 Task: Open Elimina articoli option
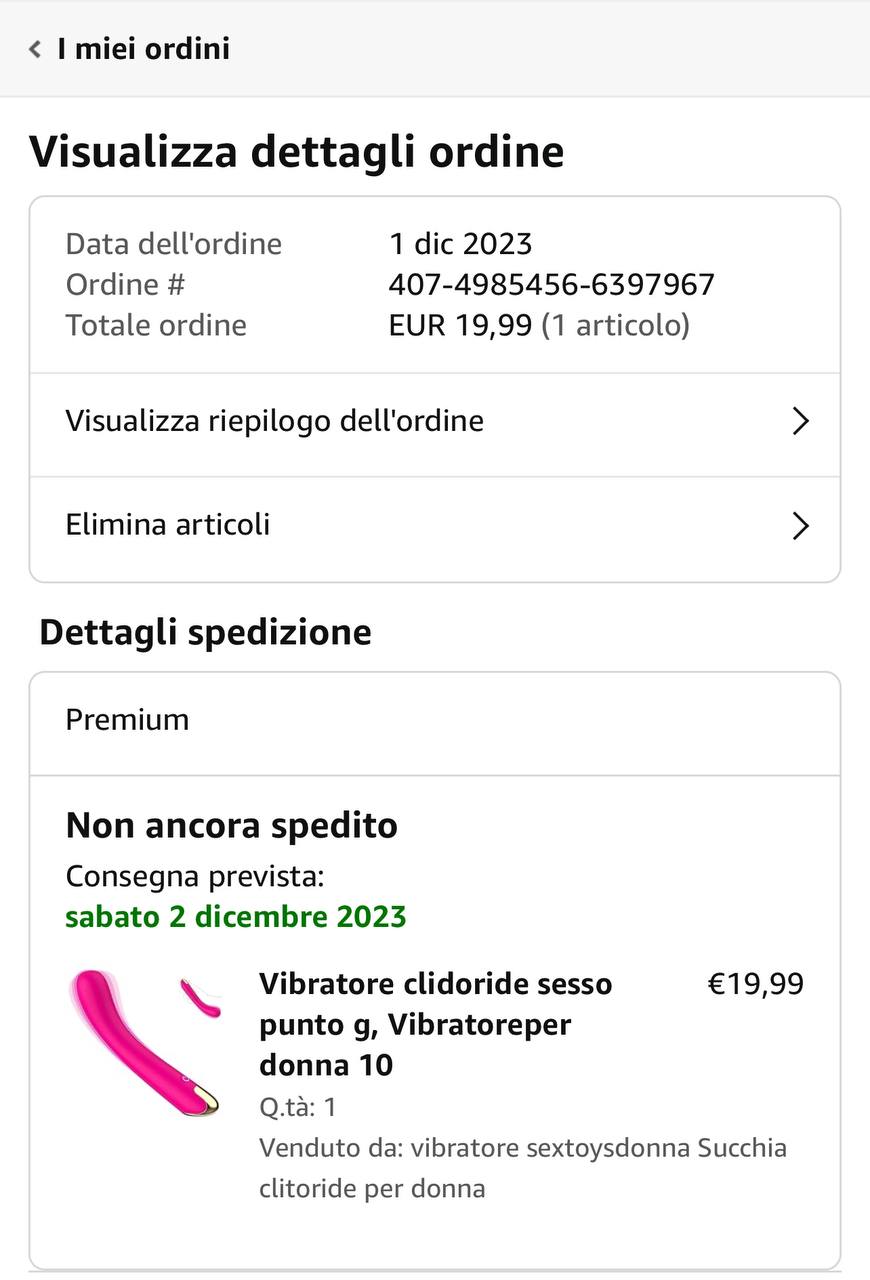[x=168, y=525]
